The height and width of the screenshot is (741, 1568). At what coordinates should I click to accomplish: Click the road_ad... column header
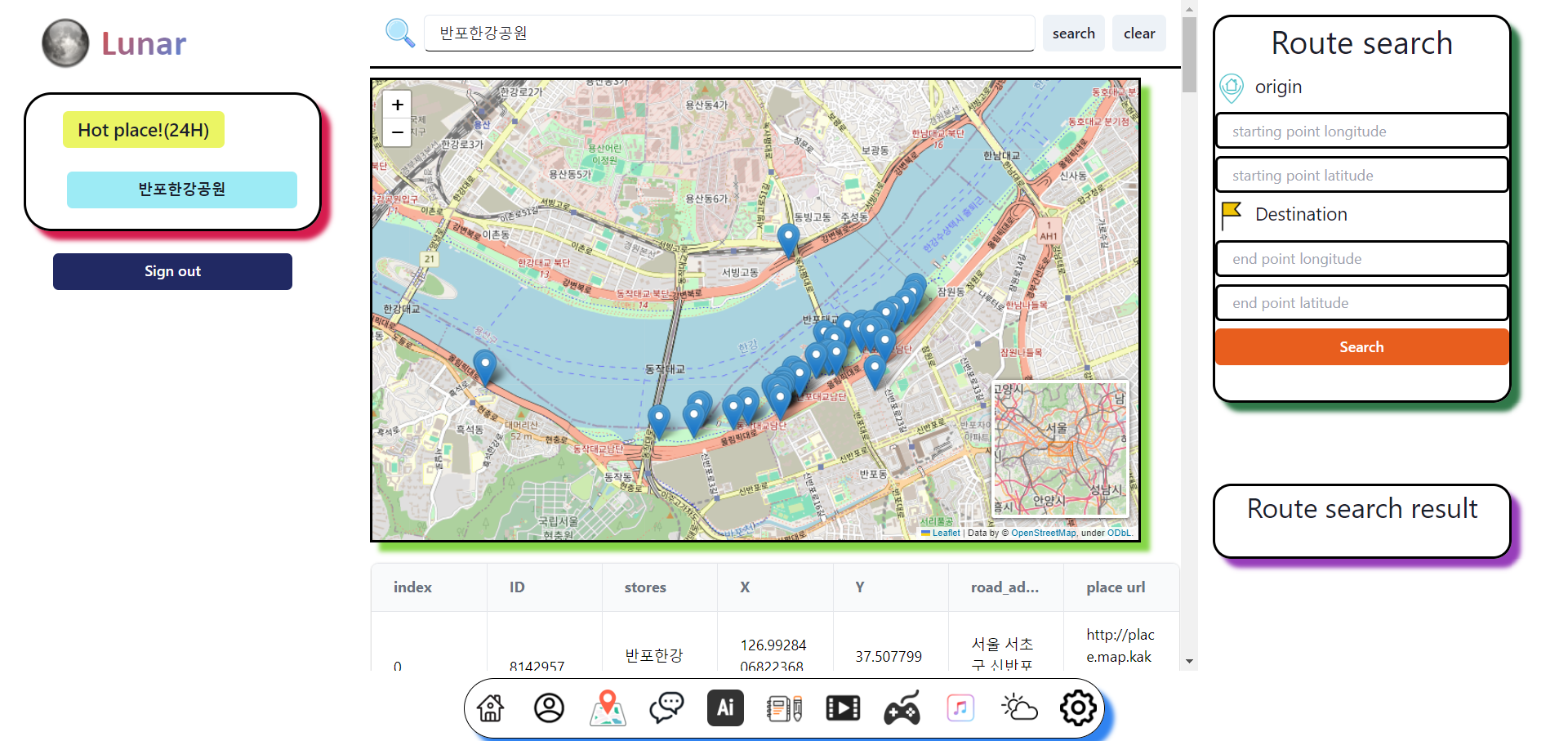click(1004, 587)
